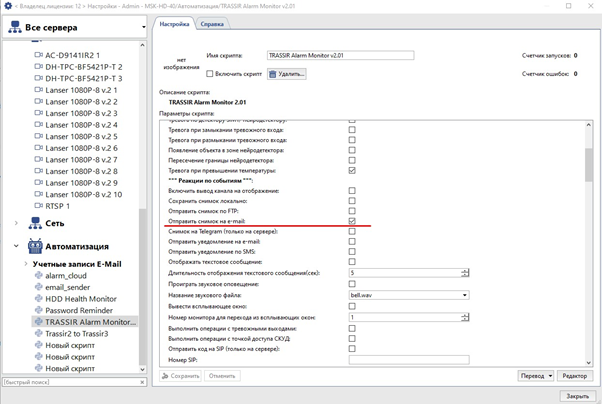This screenshot has width=602, height=404.
Task: Click the Имя скрипта text field
Action: point(340,55)
